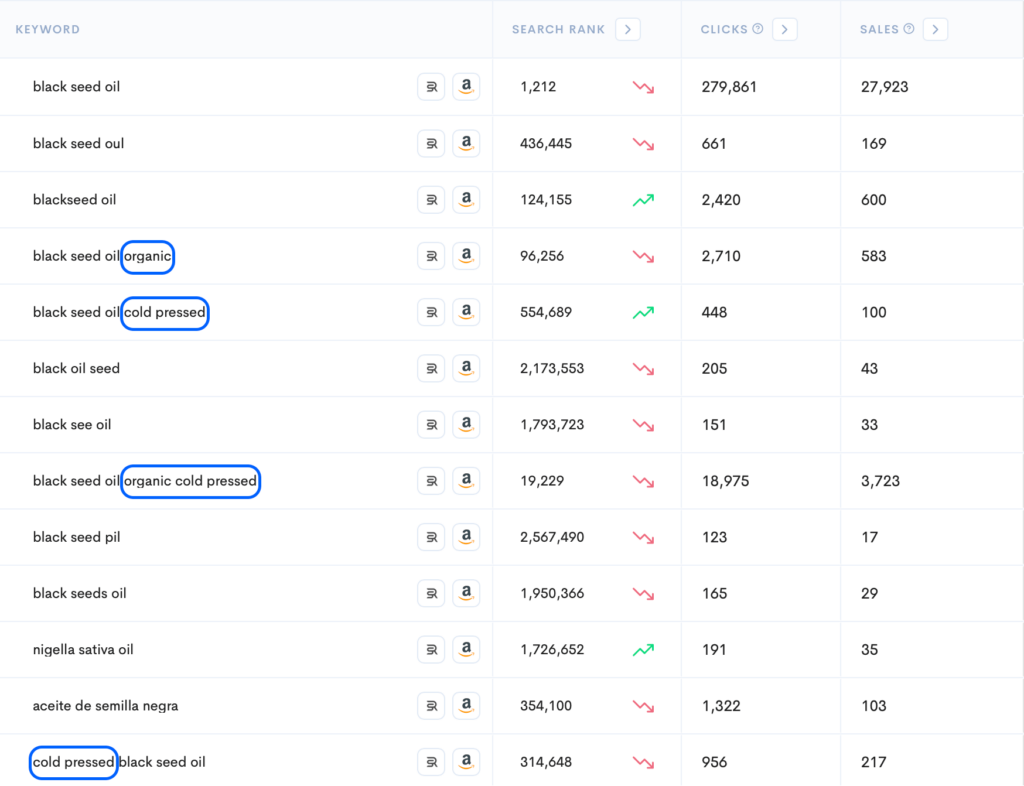Open Amazon icon for blackseed oil row

click(x=466, y=200)
